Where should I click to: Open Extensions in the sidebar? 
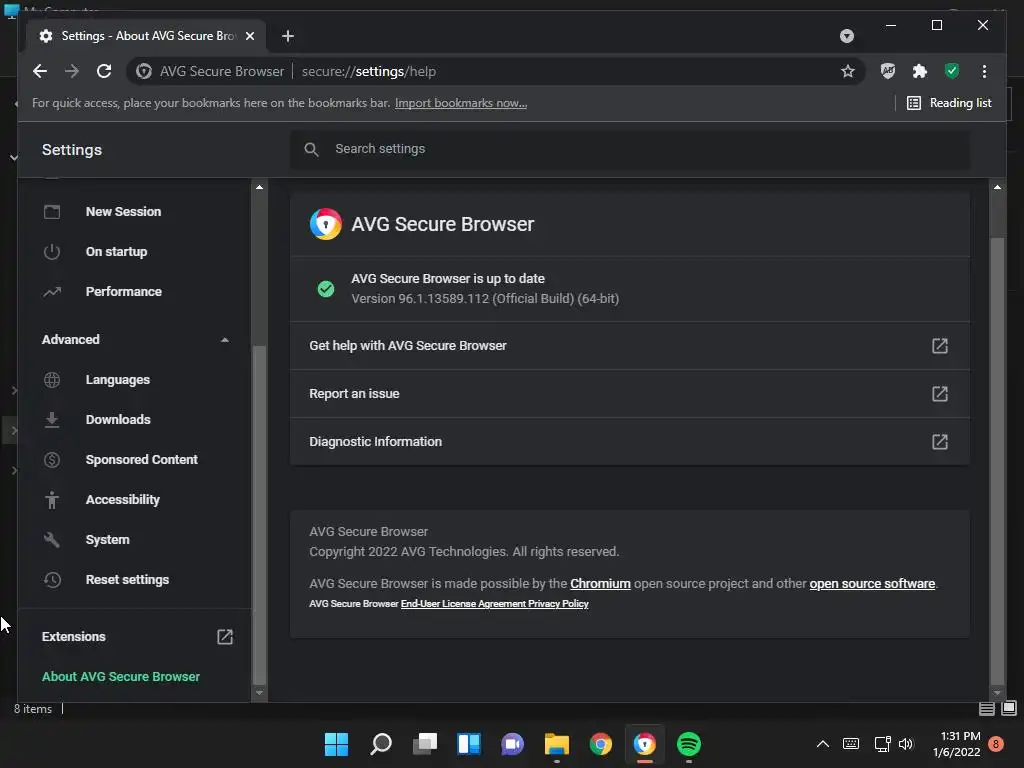[x=134, y=637]
